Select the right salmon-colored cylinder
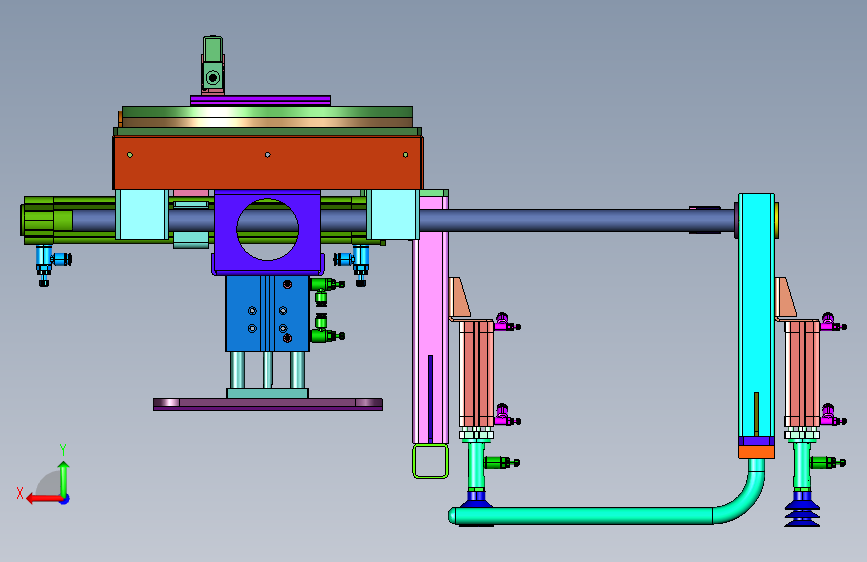867x562 pixels. [802, 373]
